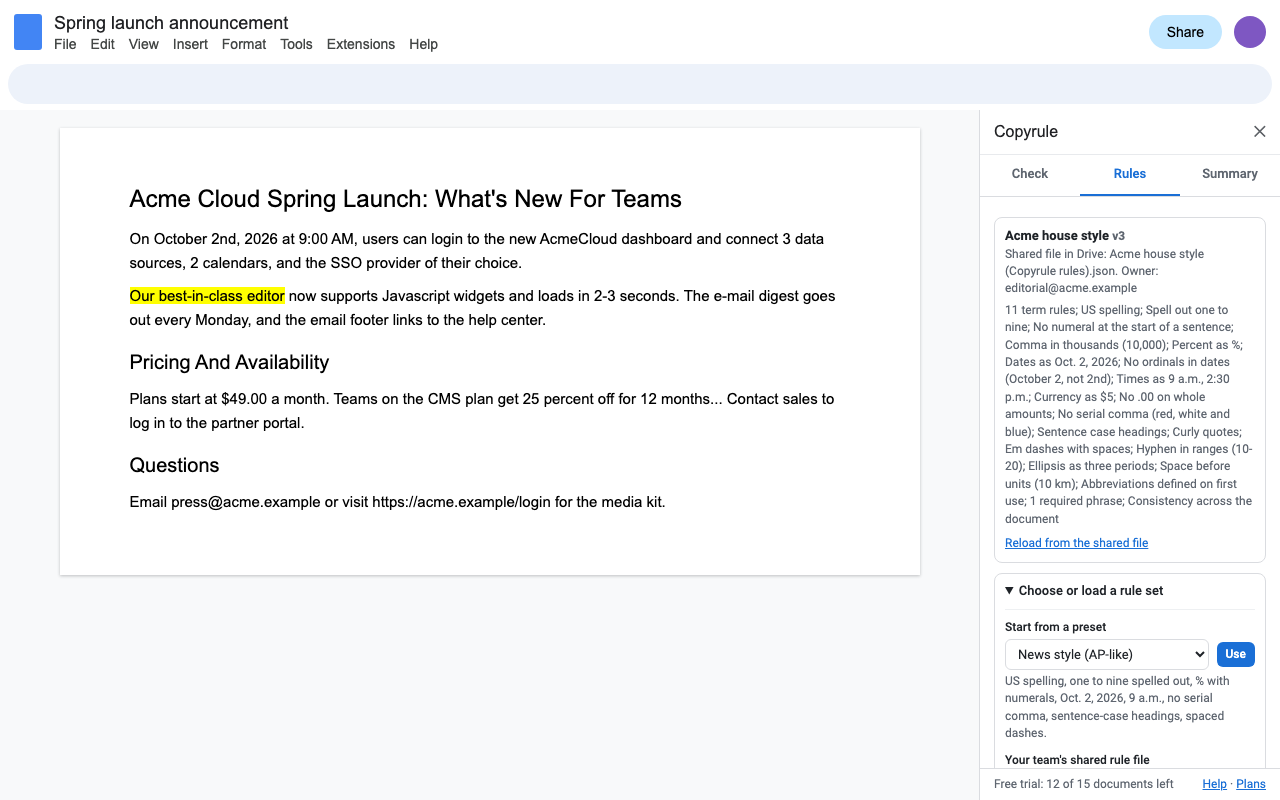Click the empty toolbar bar below the menus
Image resolution: width=1280 pixels, height=800 pixels.
click(640, 84)
